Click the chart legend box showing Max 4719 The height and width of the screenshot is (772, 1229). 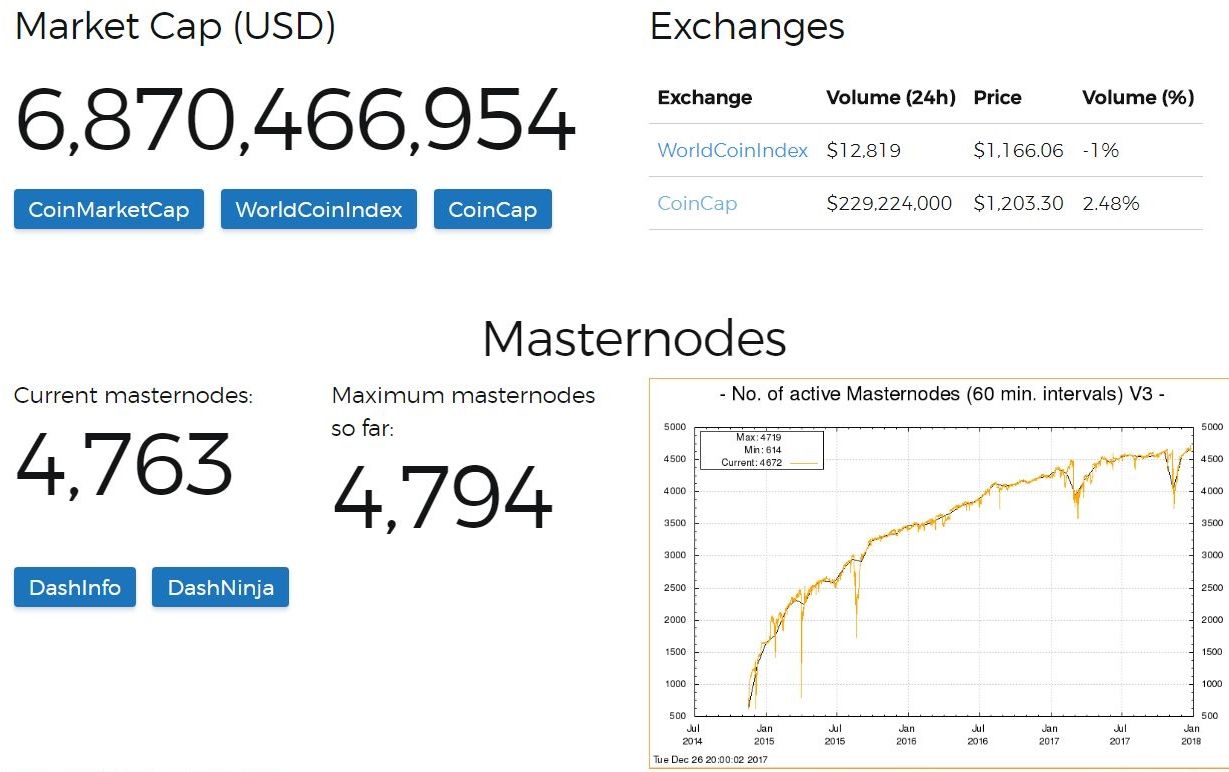click(x=760, y=450)
